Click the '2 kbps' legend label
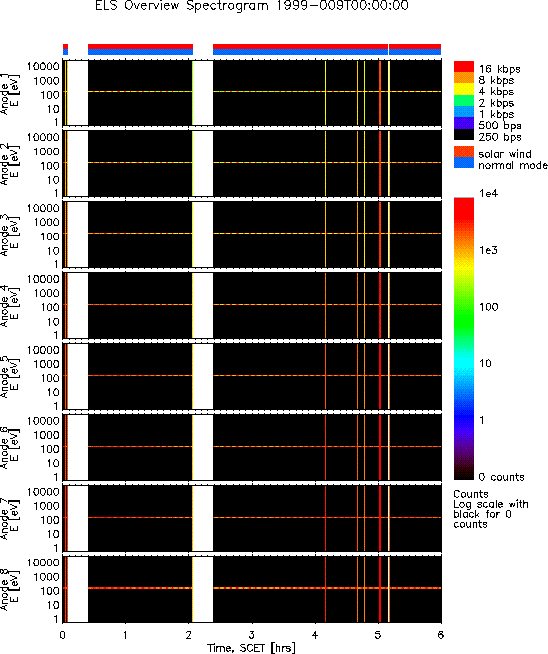This screenshot has height=654, width=548. click(496, 103)
